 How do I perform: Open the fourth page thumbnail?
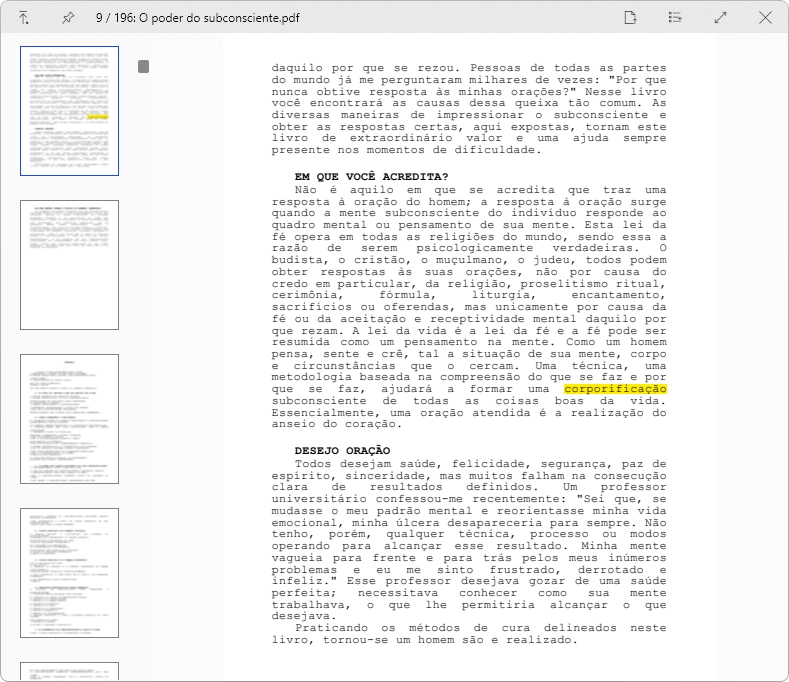pyautogui.click(x=69, y=573)
